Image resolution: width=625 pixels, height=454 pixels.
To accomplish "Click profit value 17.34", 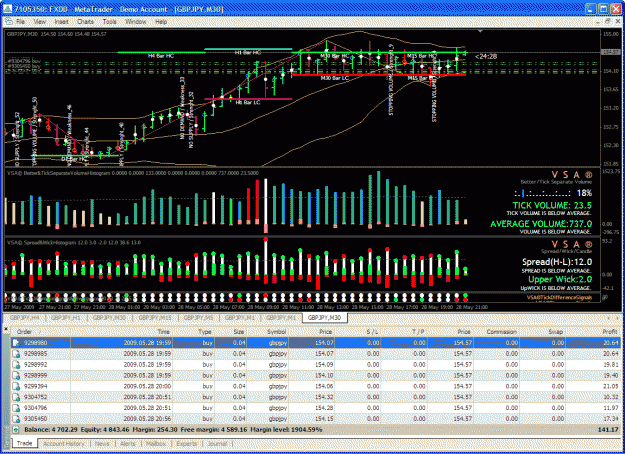I will (611, 419).
